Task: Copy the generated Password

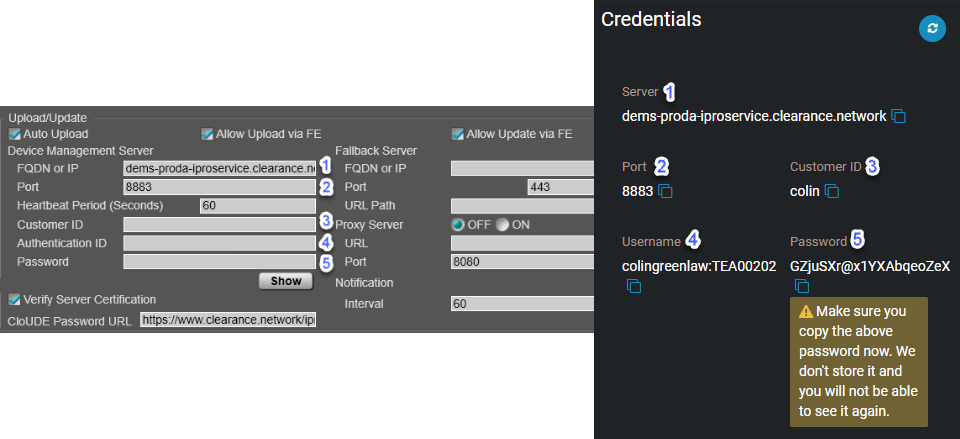Action: [802, 286]
